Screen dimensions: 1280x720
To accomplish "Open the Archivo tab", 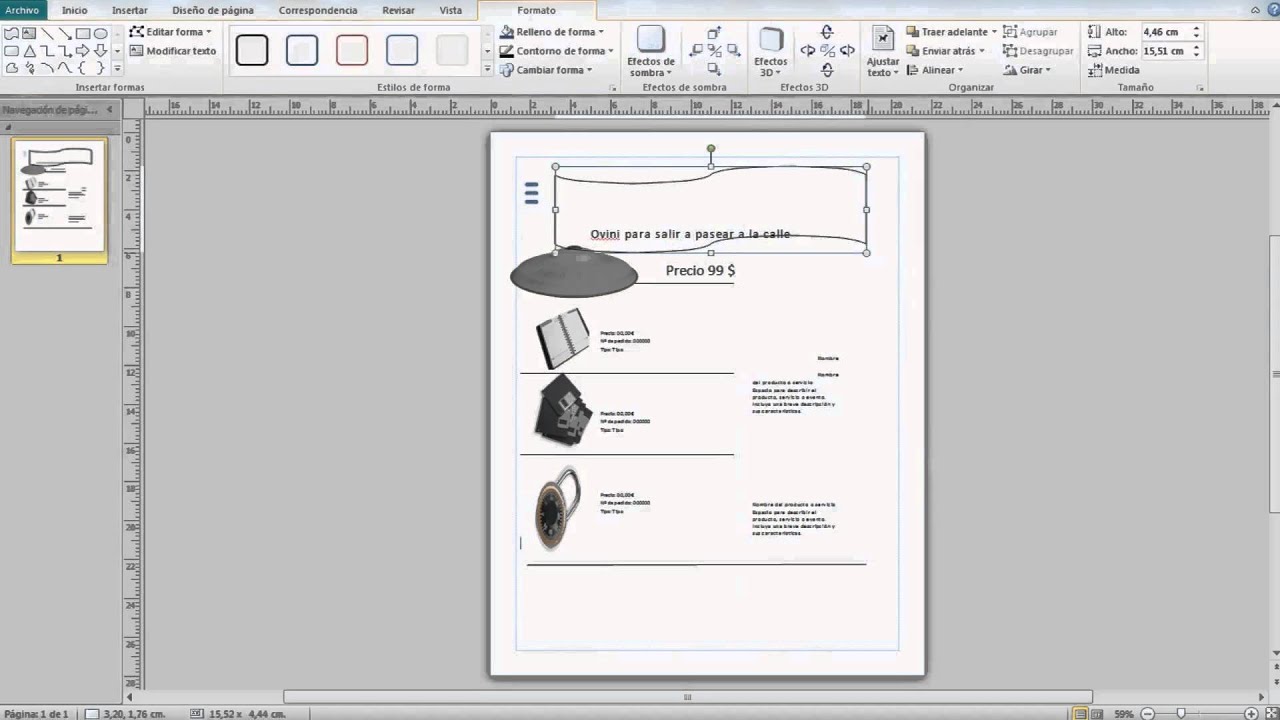I will pos(22,10).
